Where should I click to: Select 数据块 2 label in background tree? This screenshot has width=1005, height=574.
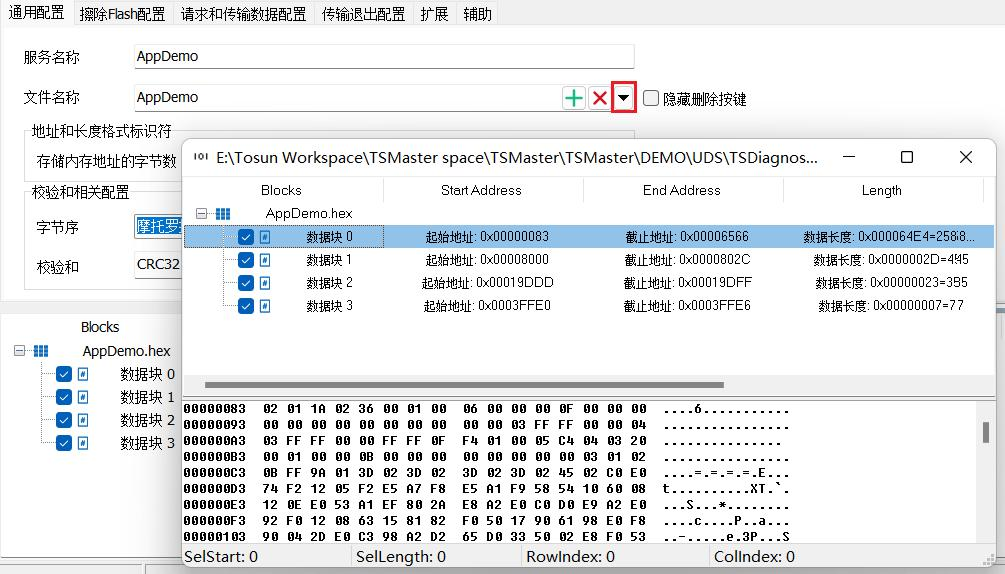(147, 420)
